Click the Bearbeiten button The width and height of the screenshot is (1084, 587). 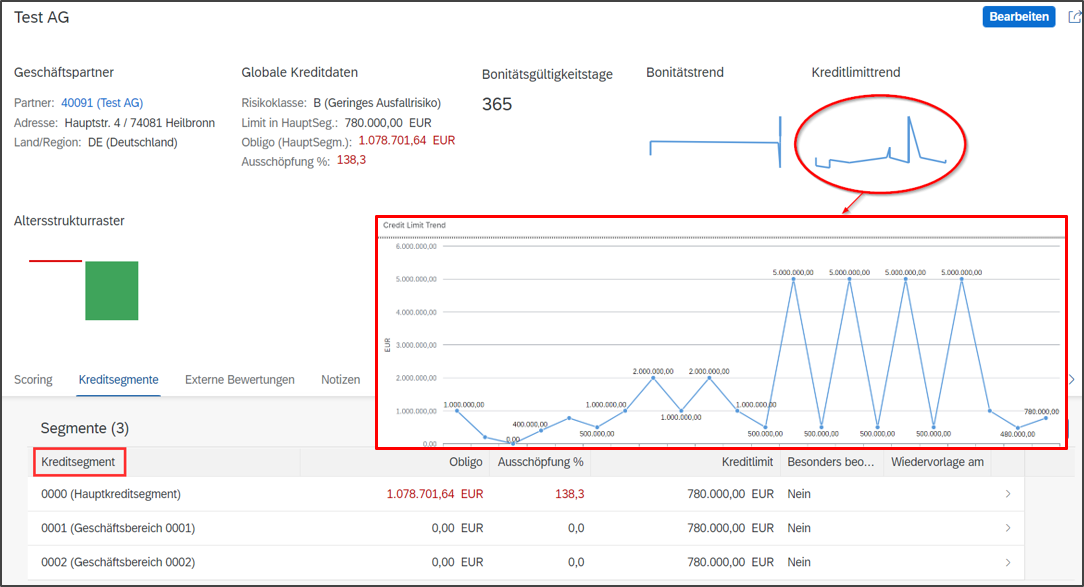[1018, 16]
